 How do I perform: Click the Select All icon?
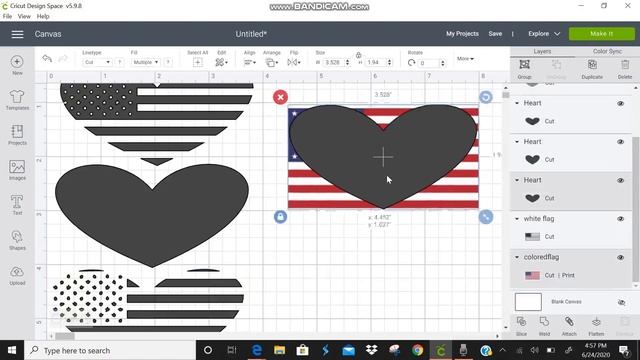pyautogui.click(x=198, y=62)
